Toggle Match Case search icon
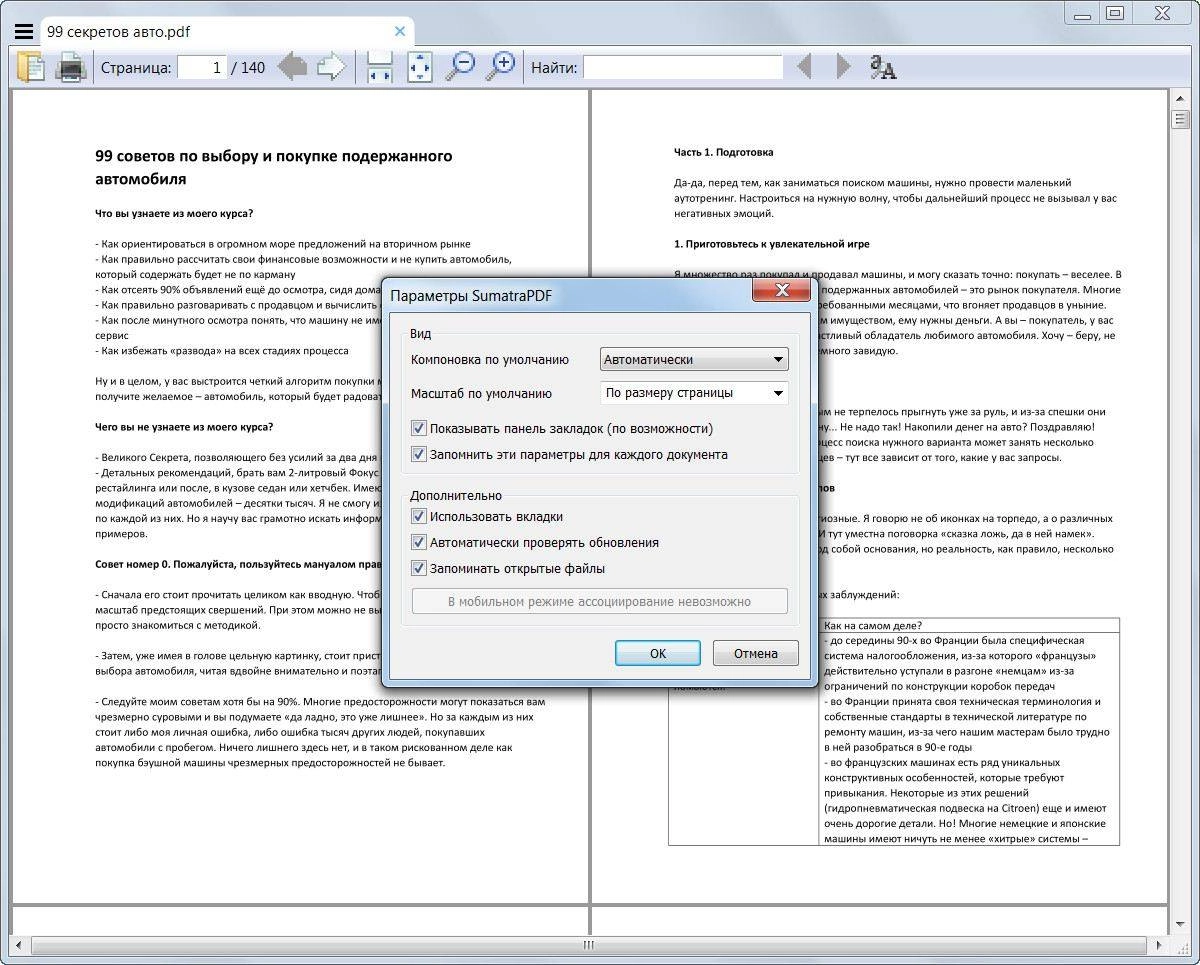This screenshot has width=1200, height=965. [883, 68]
